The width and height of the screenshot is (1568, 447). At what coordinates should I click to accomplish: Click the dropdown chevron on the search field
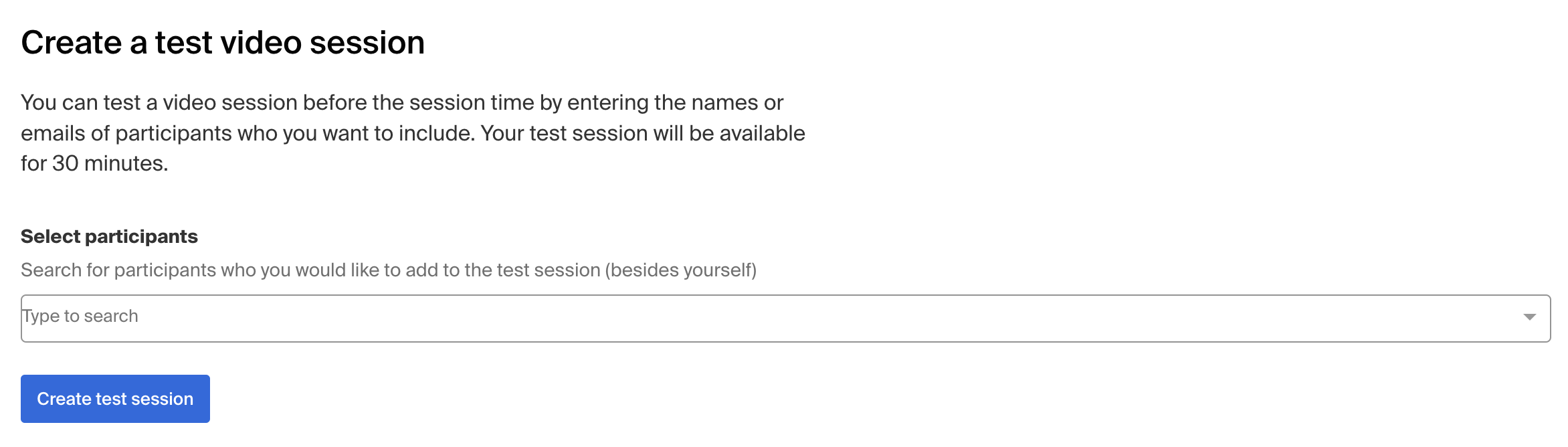click(x=1529, y=317)
